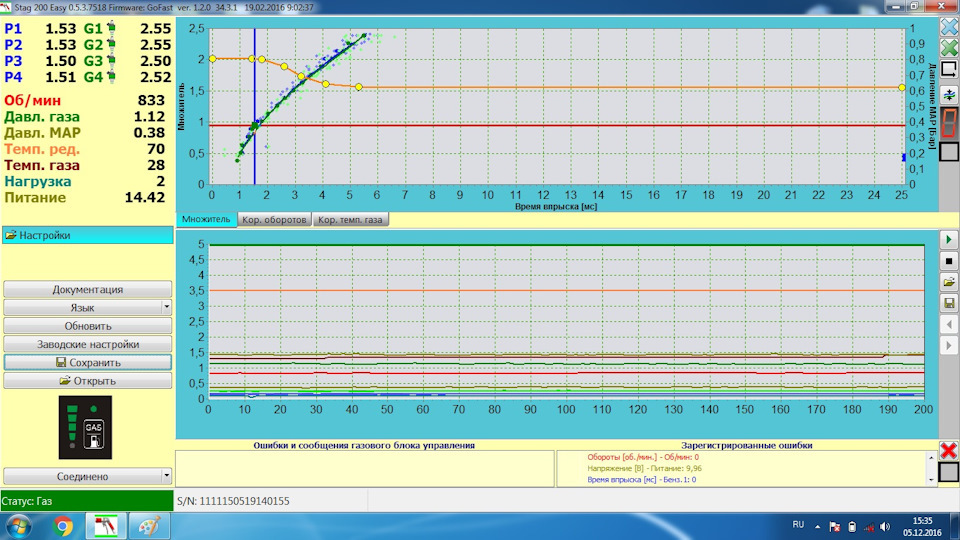Viewport: 960px width, 540px height.
Task: Click the Stag application taskbar icon
Action: [x=106, y=526]
